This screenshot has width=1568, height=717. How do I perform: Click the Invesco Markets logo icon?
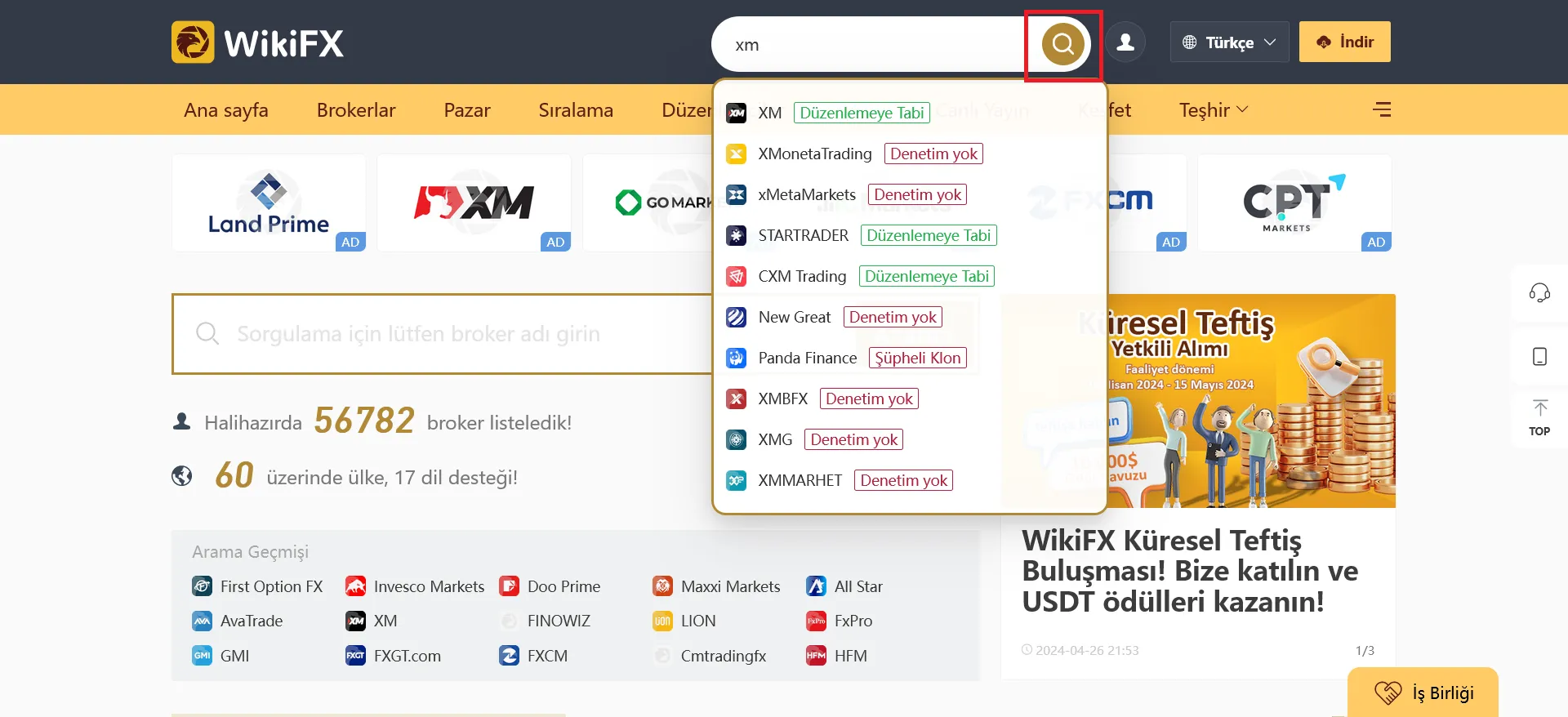click(355, 586)
